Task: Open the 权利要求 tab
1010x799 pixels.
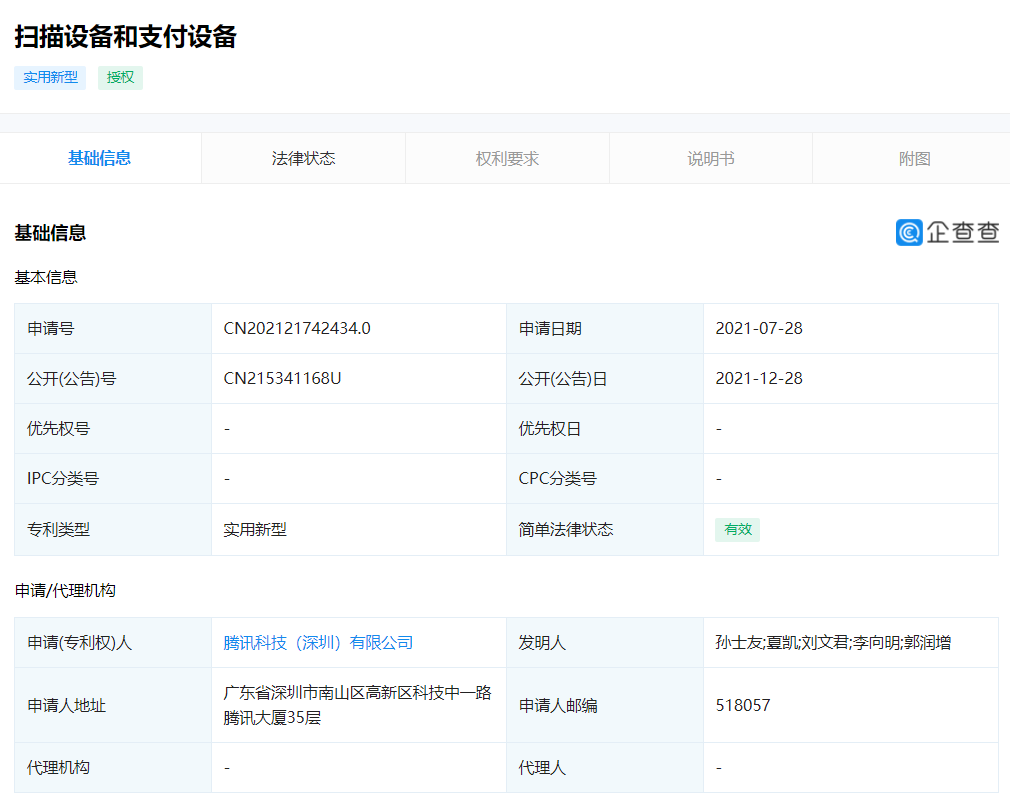Action: click(x=506, y=158)
